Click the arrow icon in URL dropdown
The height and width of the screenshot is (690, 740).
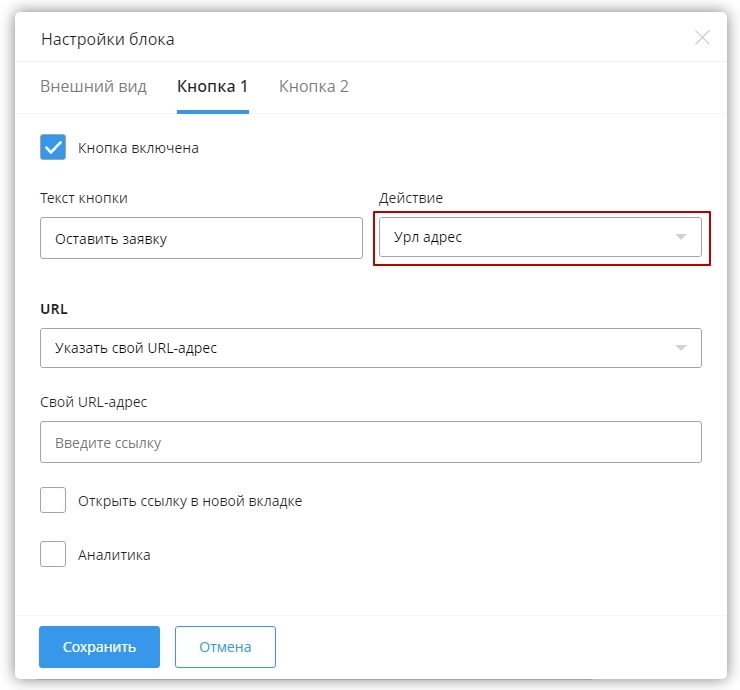(681, 348)
